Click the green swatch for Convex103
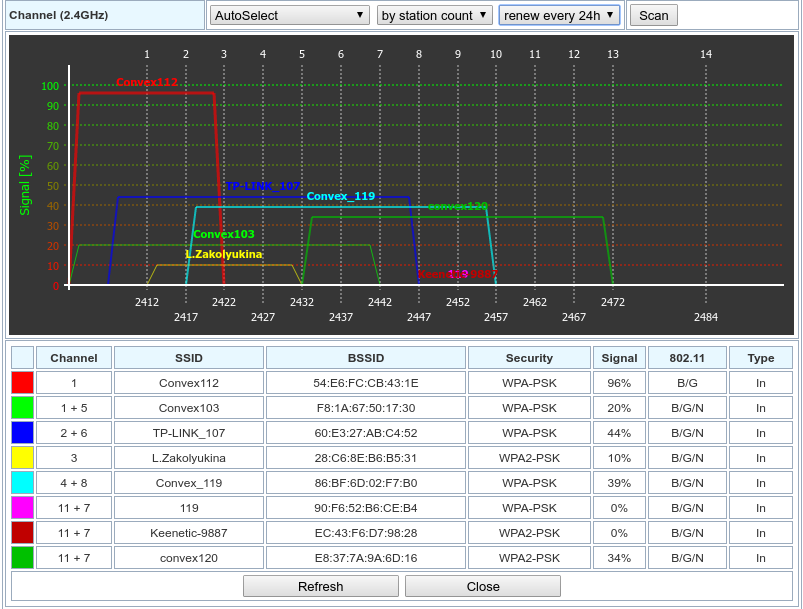Image resolution: width=803 pixels, height=609 pixels. pyautogui.click(x=22, y=408)
